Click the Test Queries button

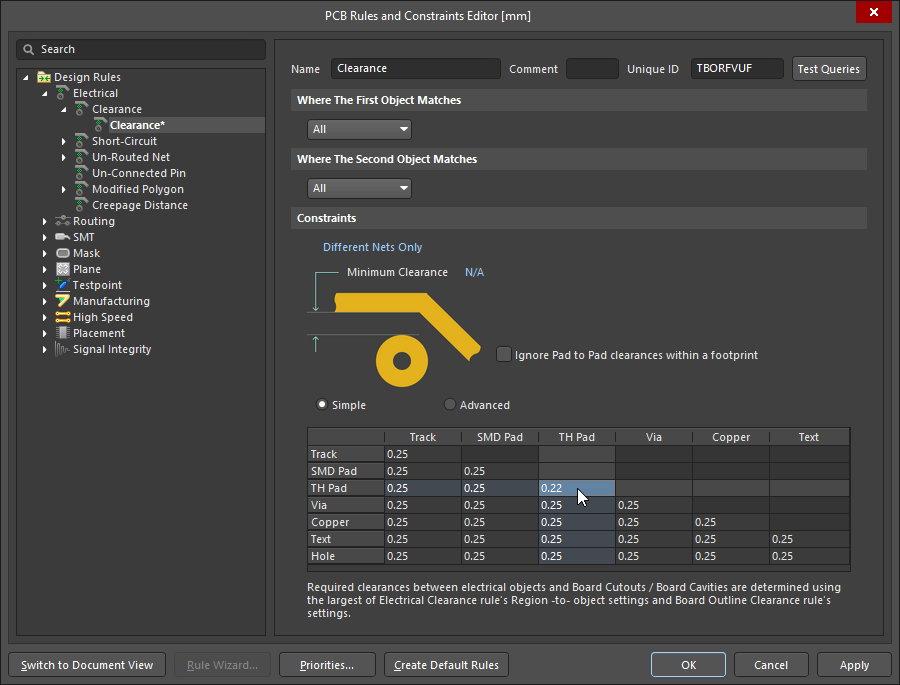[x=829, y=69]
